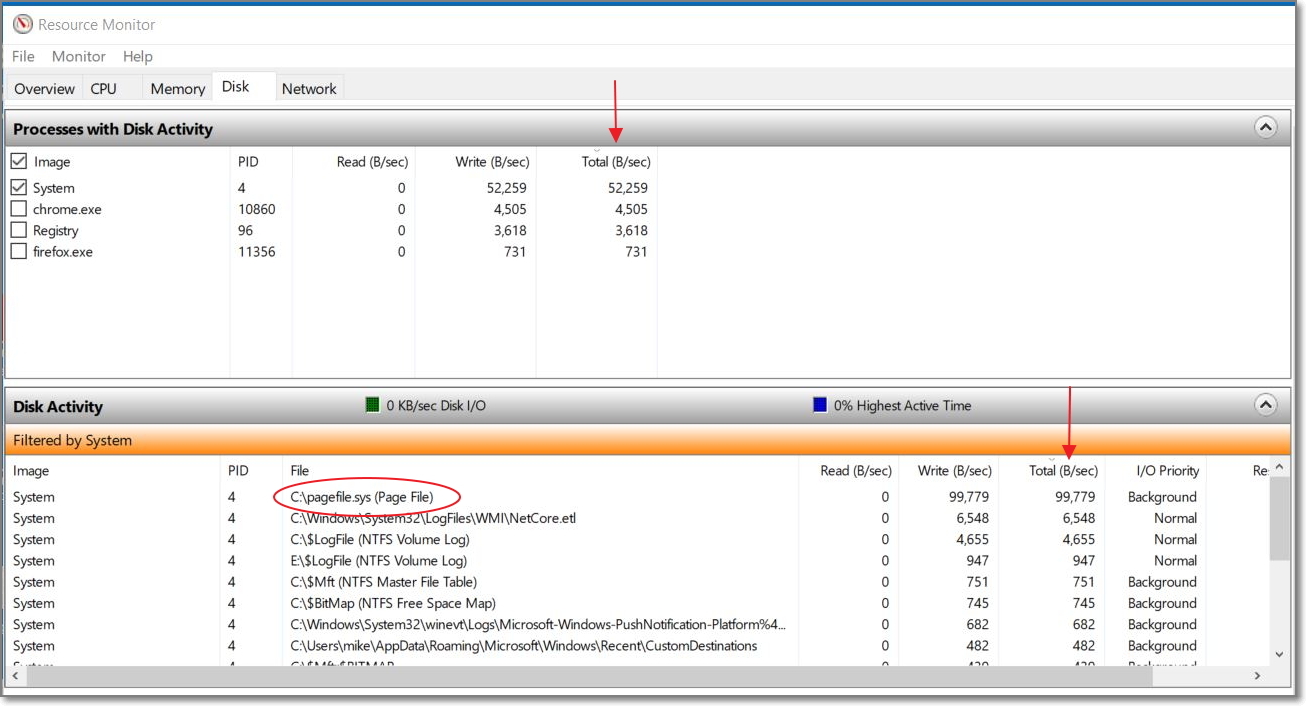1306x706 pixels.
Task: Select the Microsoft-Windows-PushNotification-Platform log row
Action: click(638, 624)
